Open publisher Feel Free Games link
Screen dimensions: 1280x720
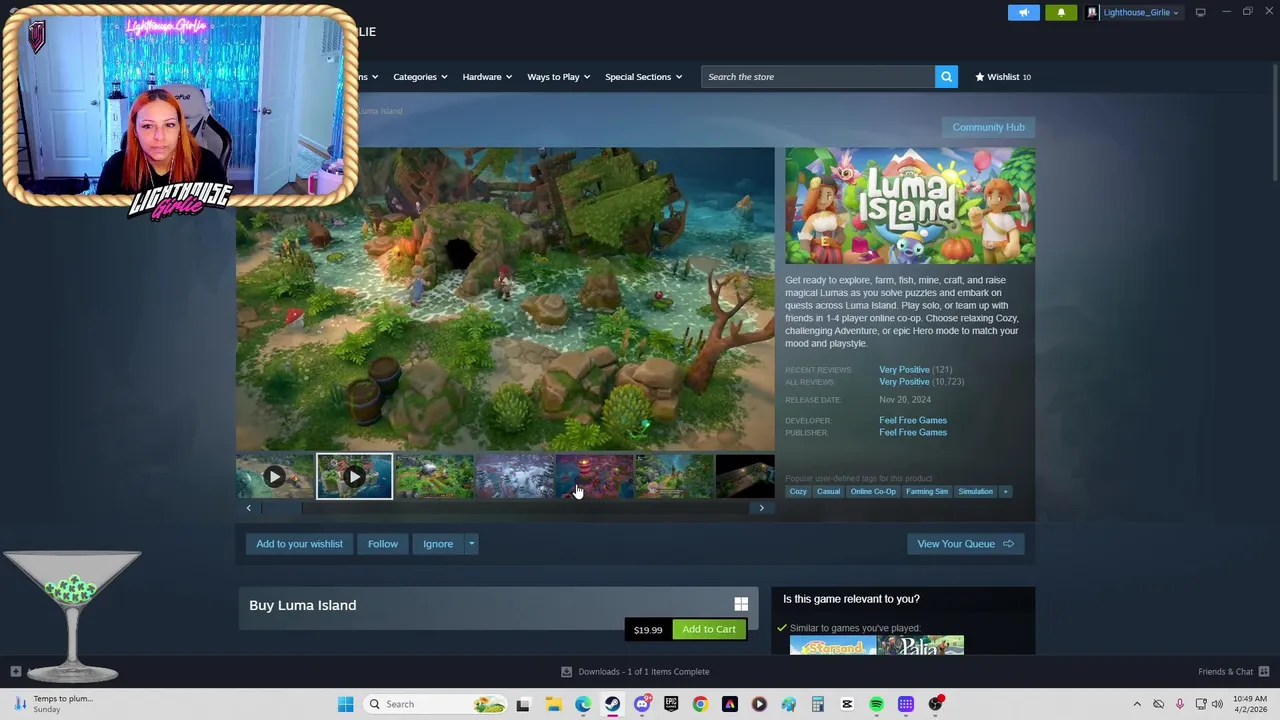pyautogui.click(x=913, y=432)
